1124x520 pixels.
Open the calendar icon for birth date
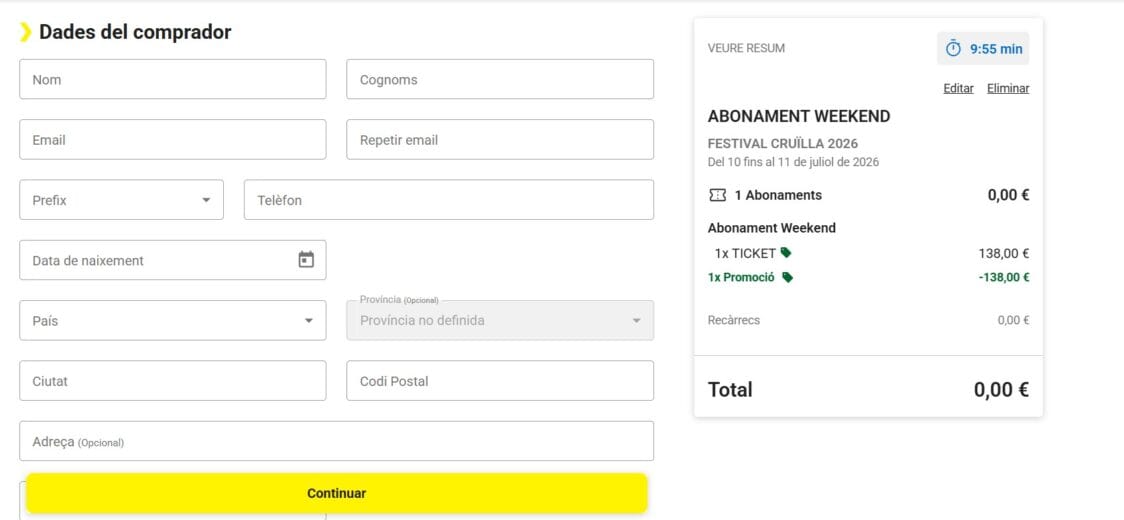pyautogui.click(x=306, y=260)
